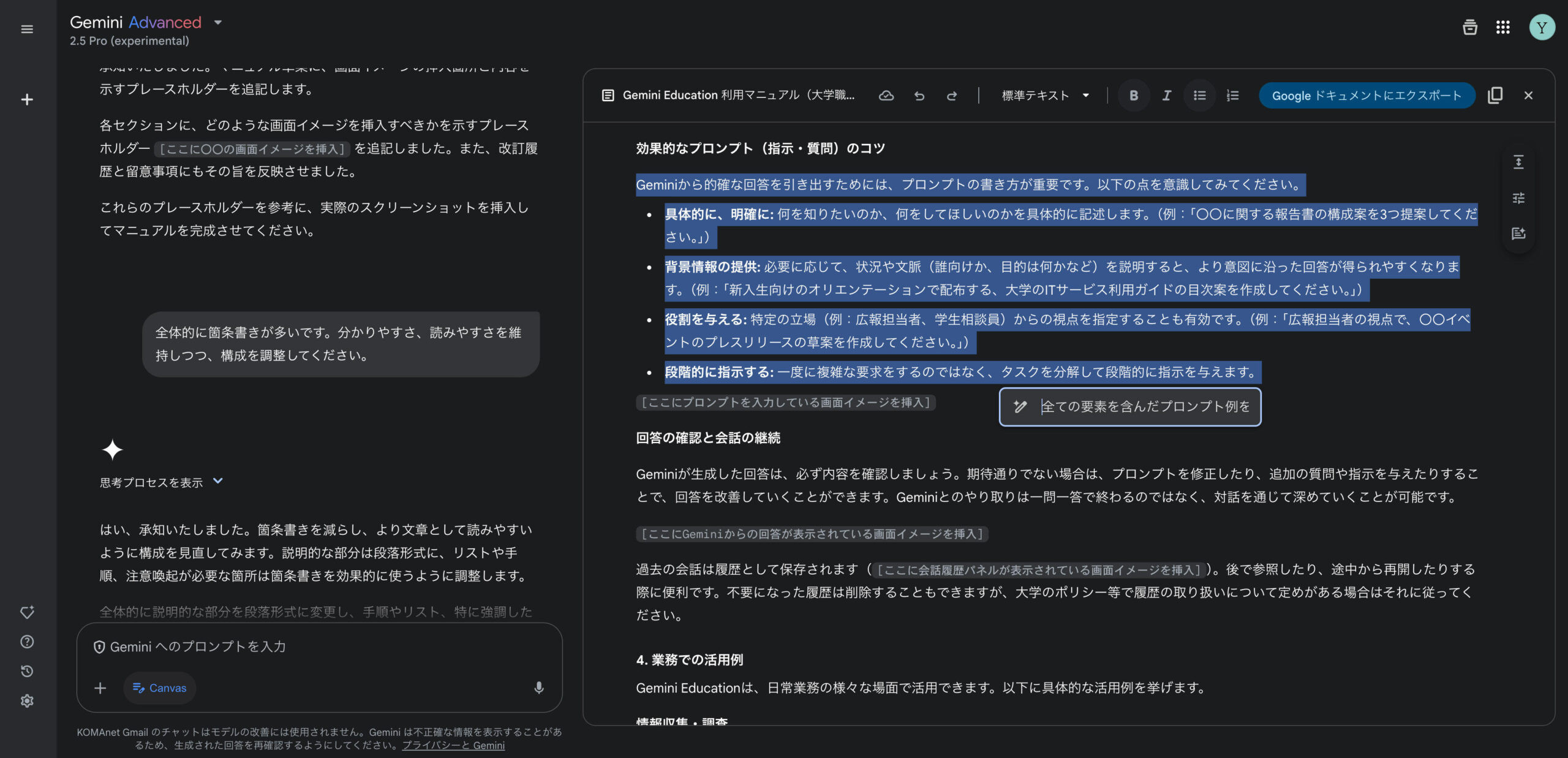Open the Google apps grid menu
Screen dimensions: 1568x758
[1504, 28]
